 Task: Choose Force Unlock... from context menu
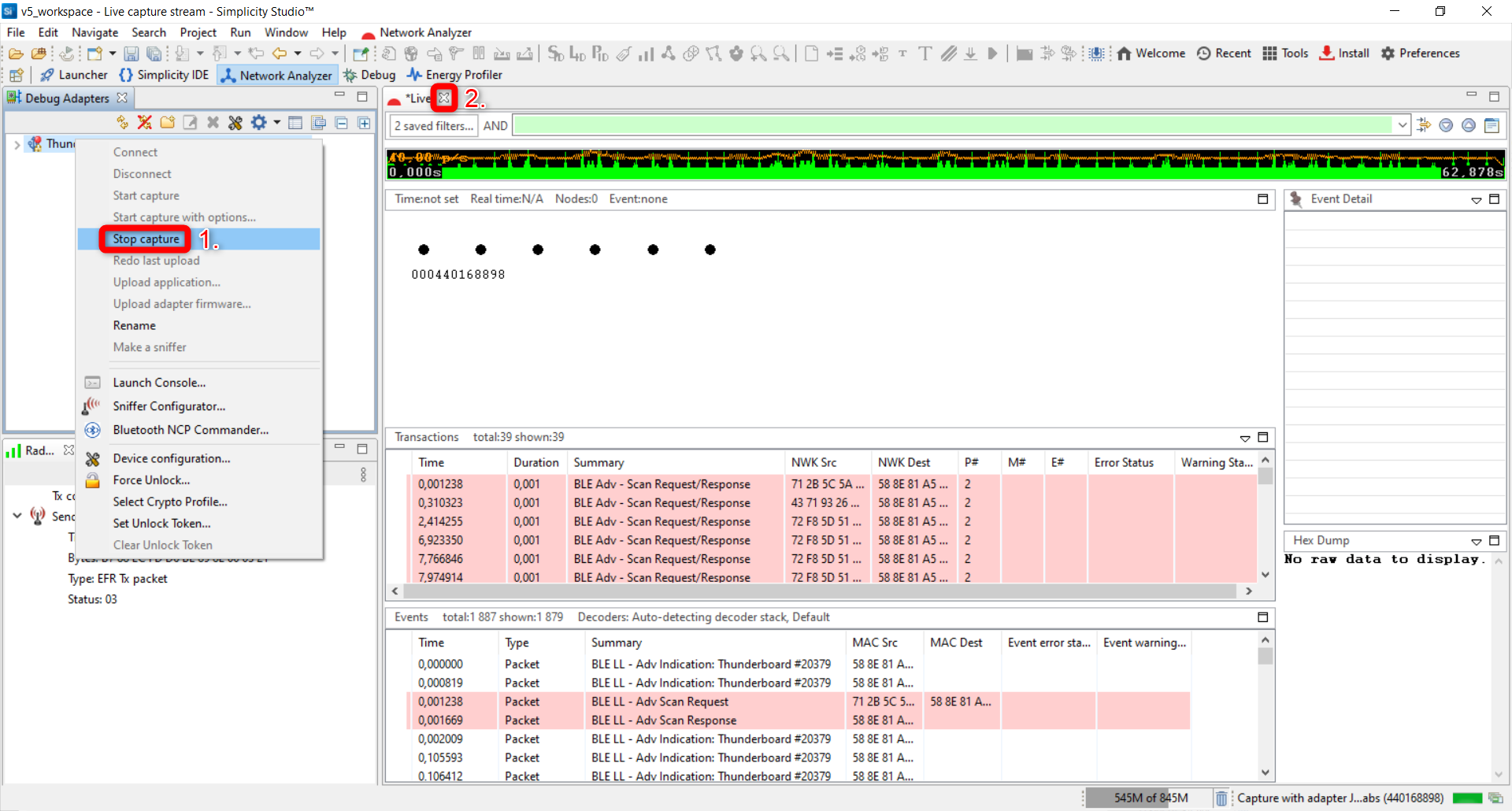[x=198, y=480]
